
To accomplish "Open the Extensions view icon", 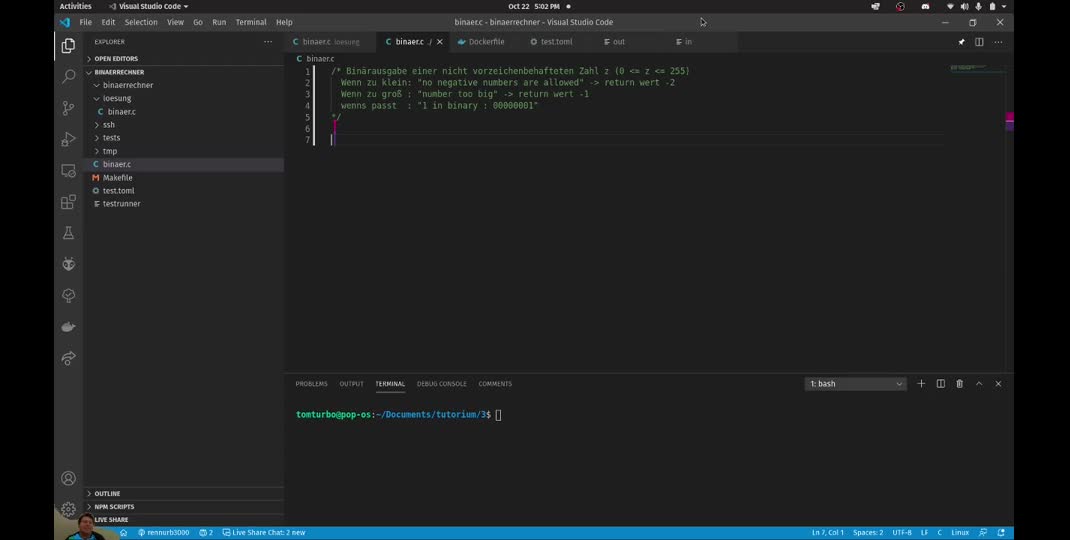I will (x=68, y=202).
